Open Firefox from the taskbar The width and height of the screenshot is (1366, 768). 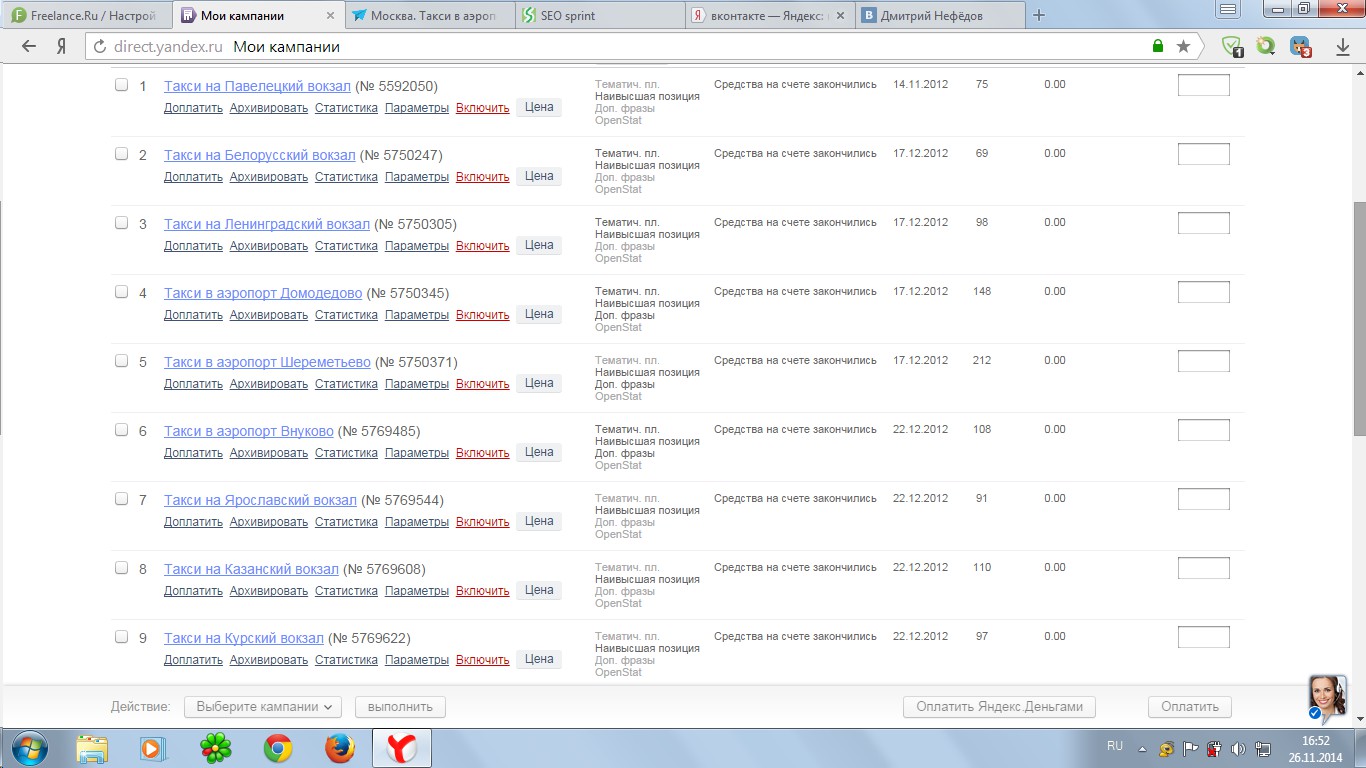(340, 748)
